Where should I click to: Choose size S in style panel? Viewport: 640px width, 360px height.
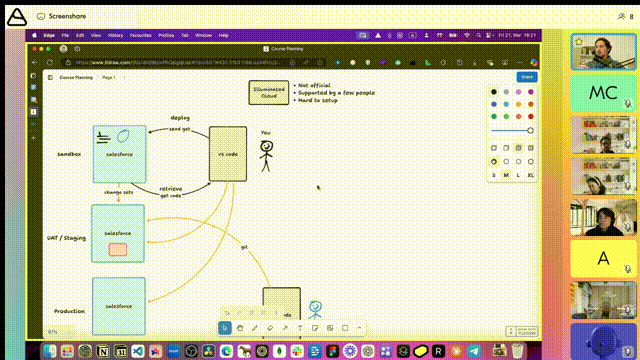tap(494, 175)
